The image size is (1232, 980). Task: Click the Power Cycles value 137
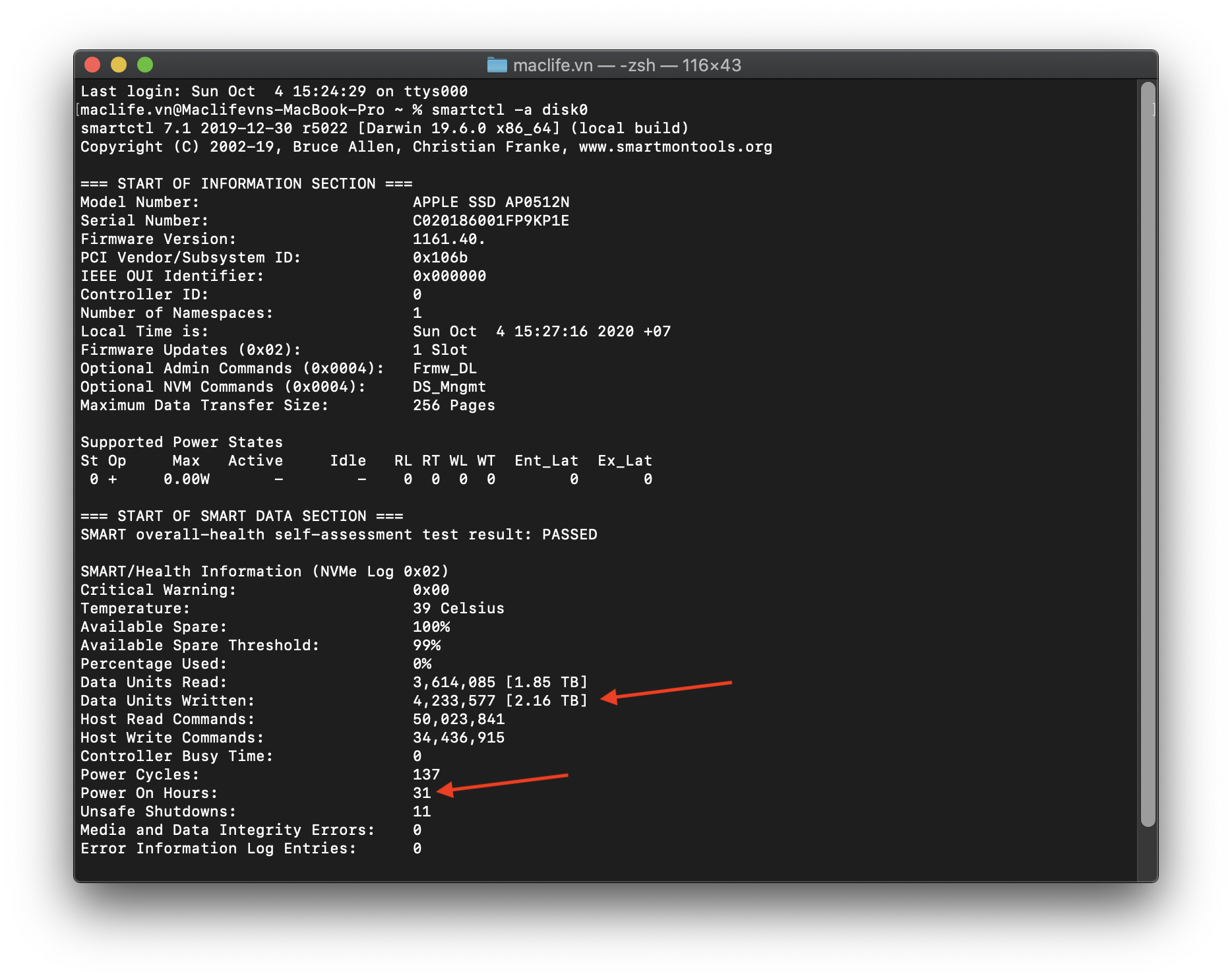[426, 775]
